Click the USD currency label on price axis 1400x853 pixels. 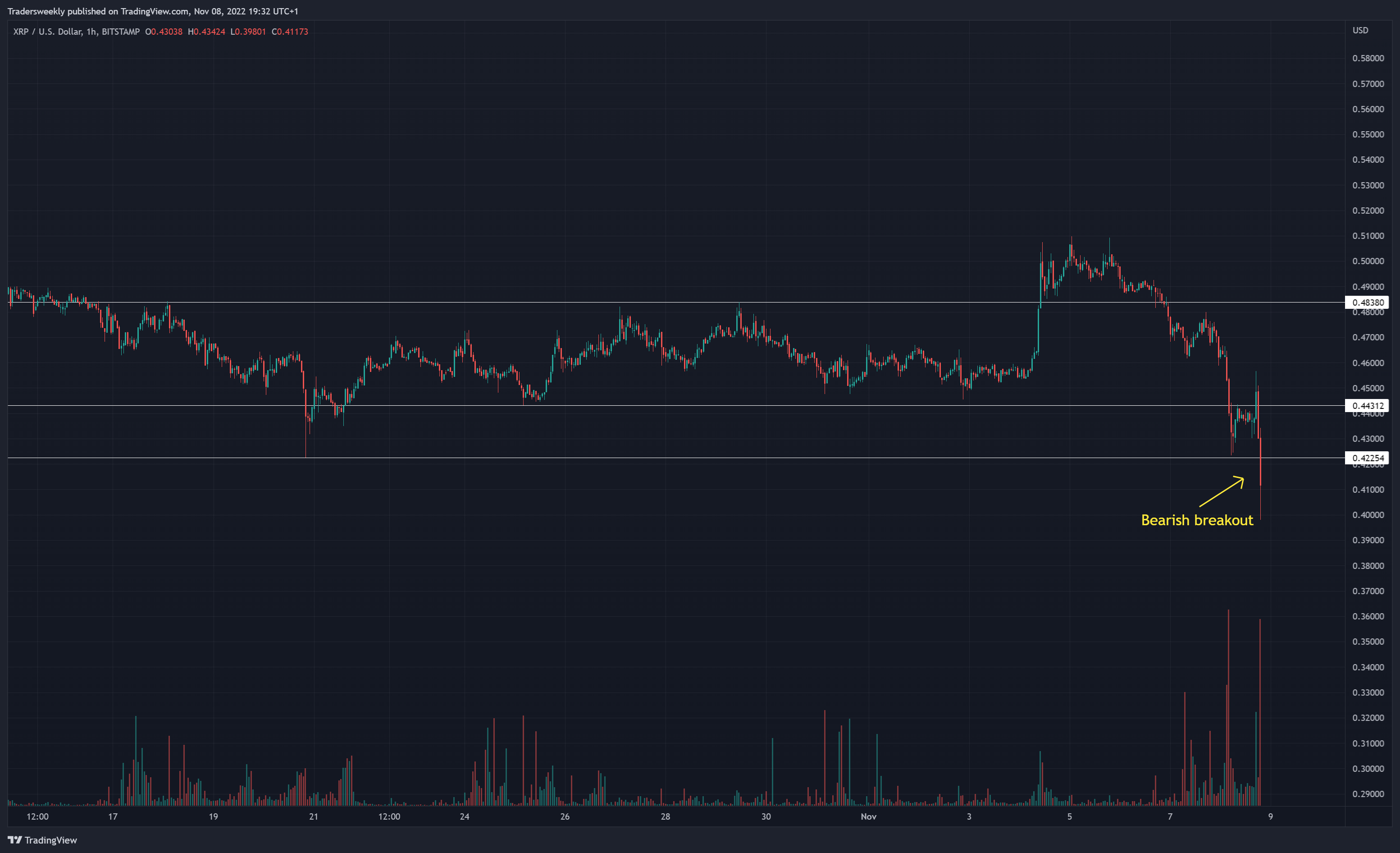tap(1360, 30)
